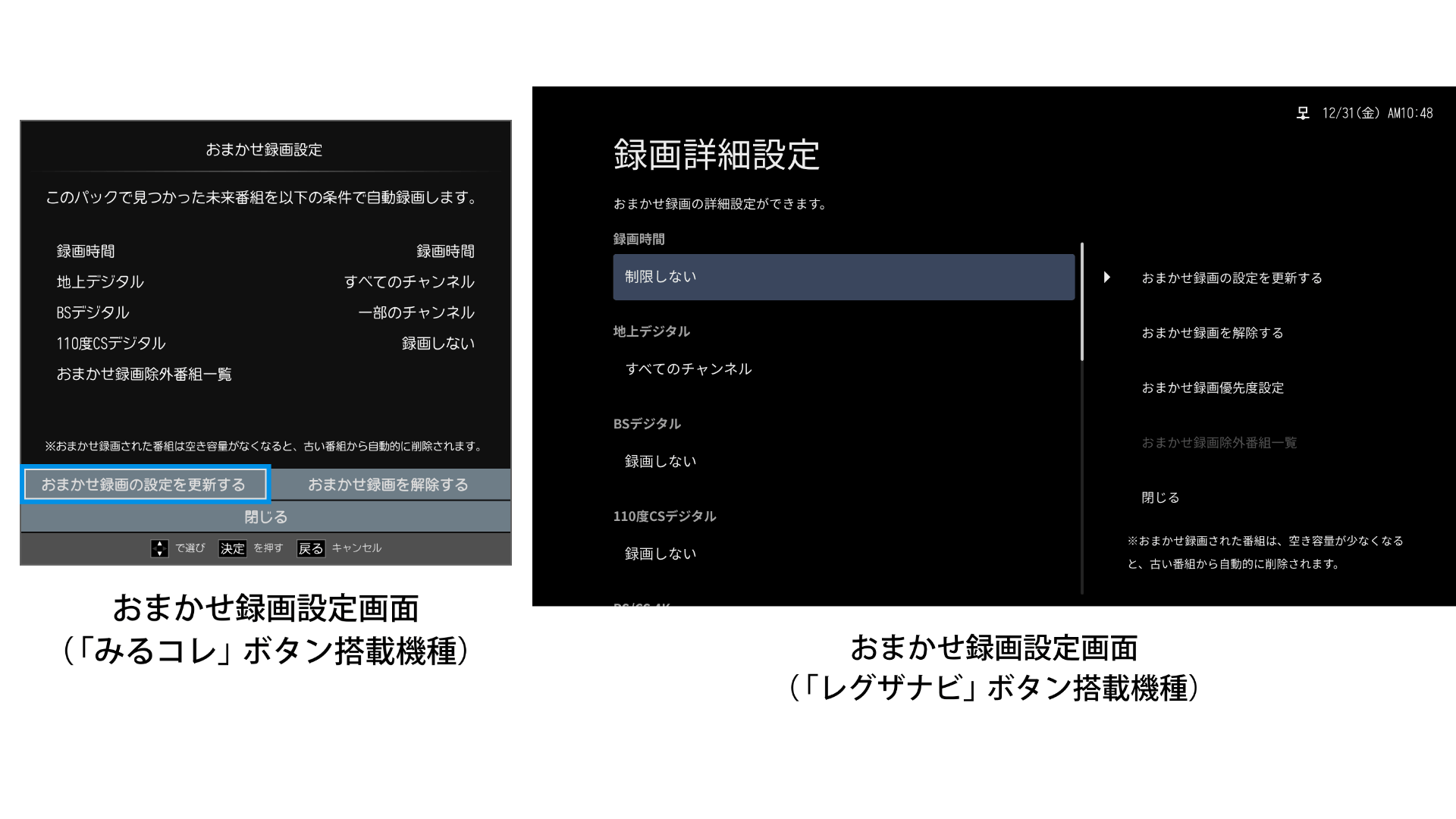Viewport: 1456px width, 819px height.
Task: Click the 決定 key icon in footer
Action: tap(233, 548)
